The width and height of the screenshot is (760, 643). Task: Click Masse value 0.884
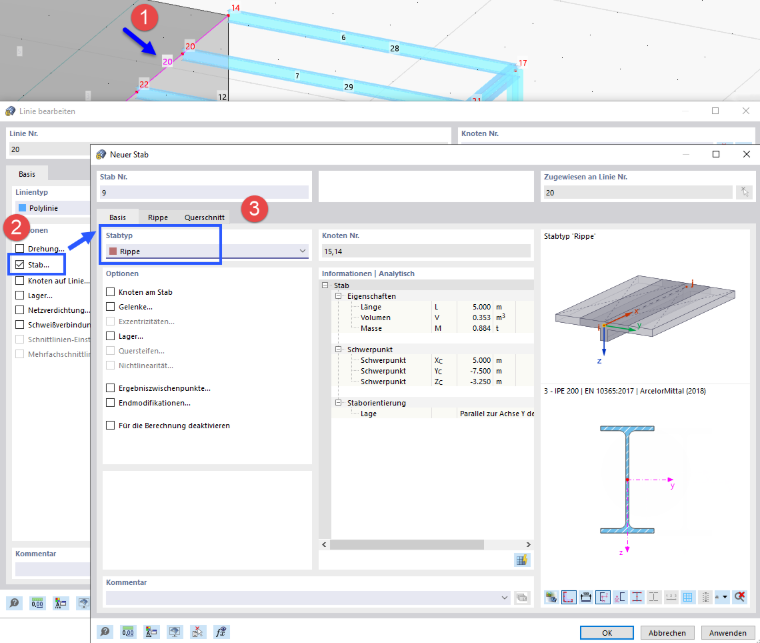pos(481,328)
